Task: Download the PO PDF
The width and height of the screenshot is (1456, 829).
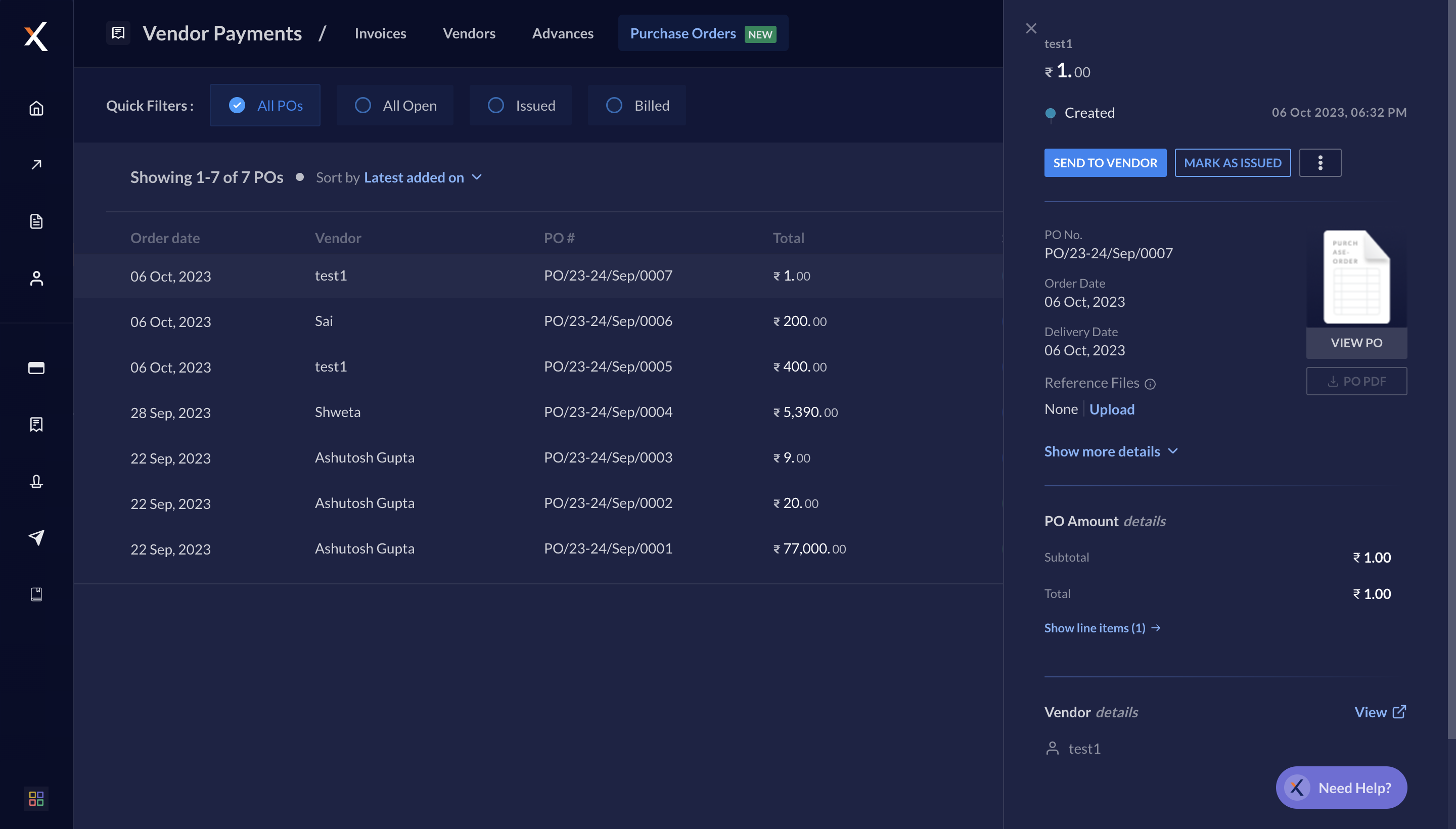Action: click(x=1356, y=381)
